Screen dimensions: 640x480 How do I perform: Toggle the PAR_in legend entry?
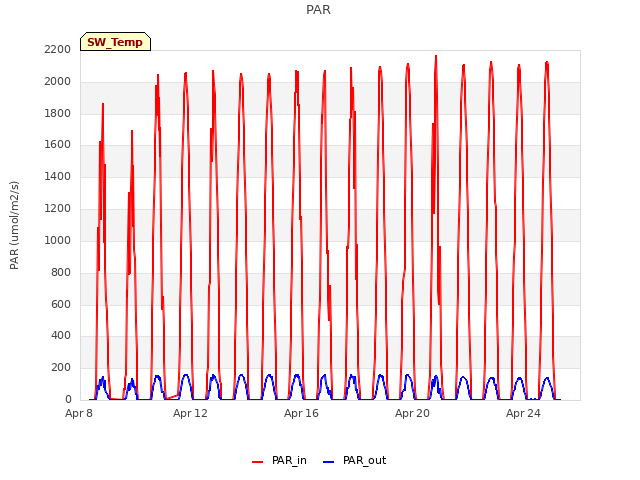click(279, 460)
